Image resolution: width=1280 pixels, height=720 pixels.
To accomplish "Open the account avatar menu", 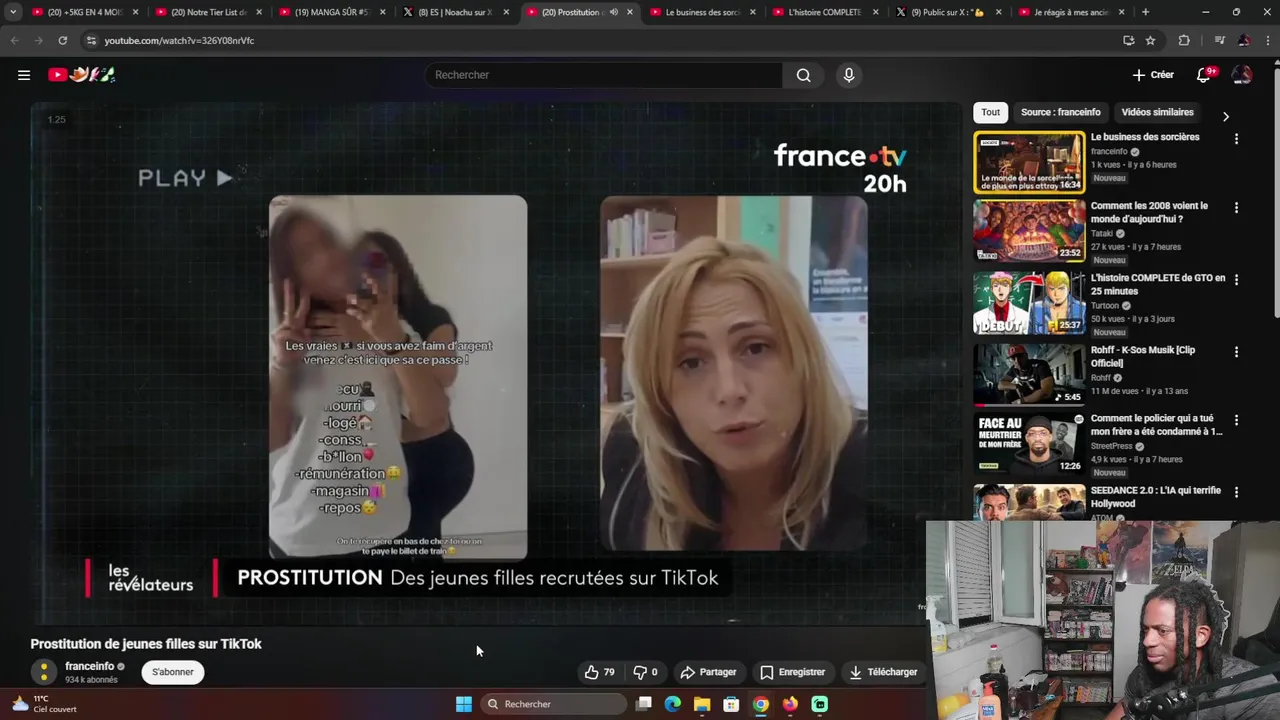I will [1242, 75].
